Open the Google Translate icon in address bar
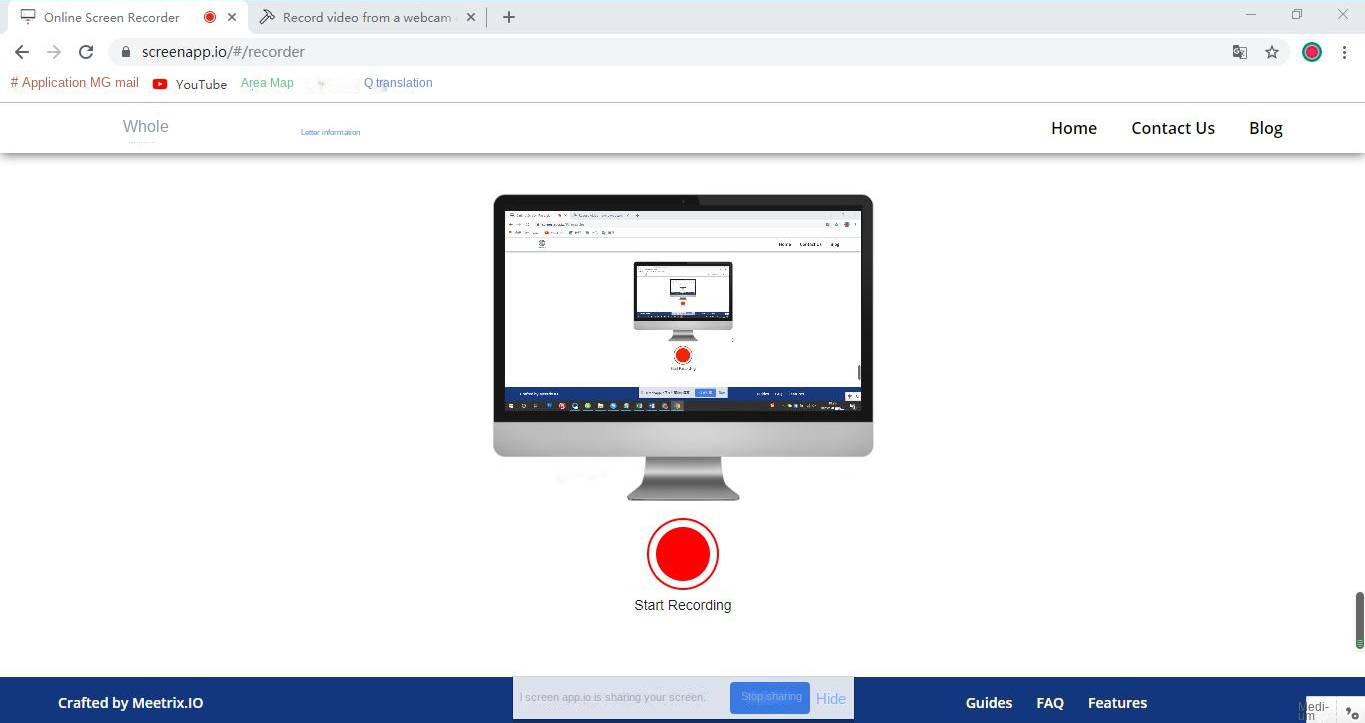Viewport: 1365px width, 723px height. (1239, 52)
